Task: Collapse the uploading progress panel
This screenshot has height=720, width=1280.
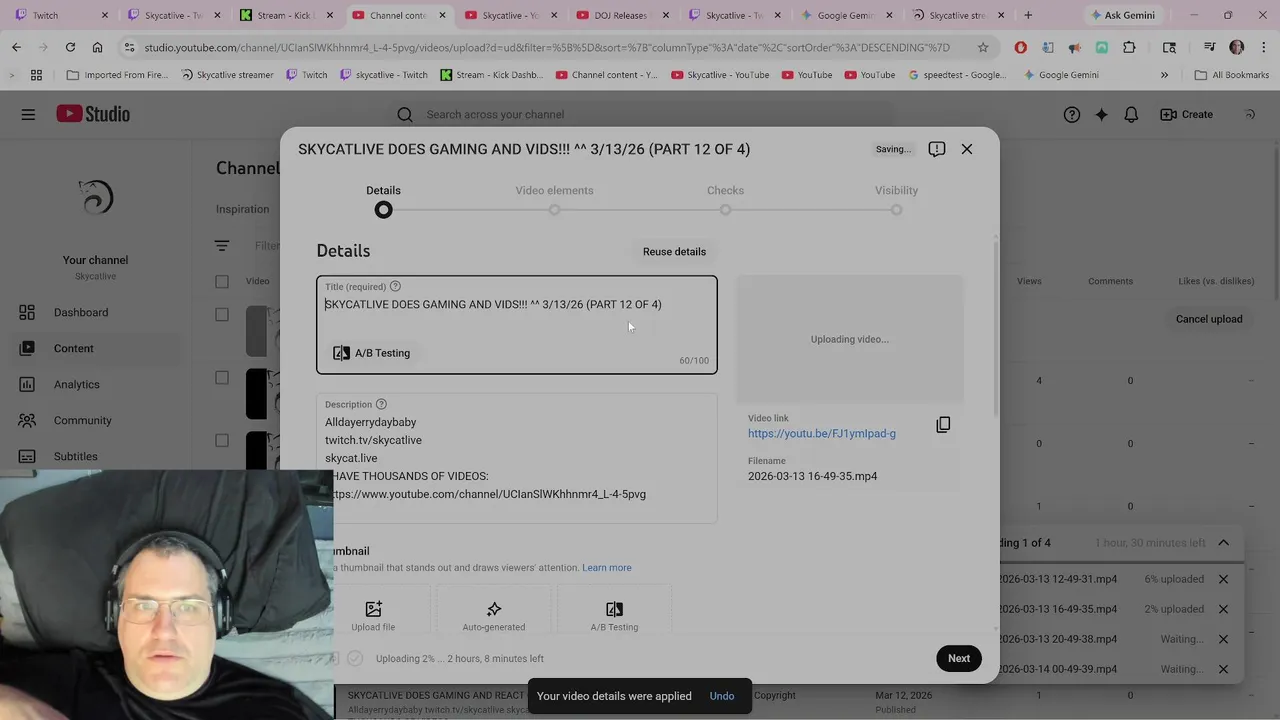Action: (x=1223, y=543)
